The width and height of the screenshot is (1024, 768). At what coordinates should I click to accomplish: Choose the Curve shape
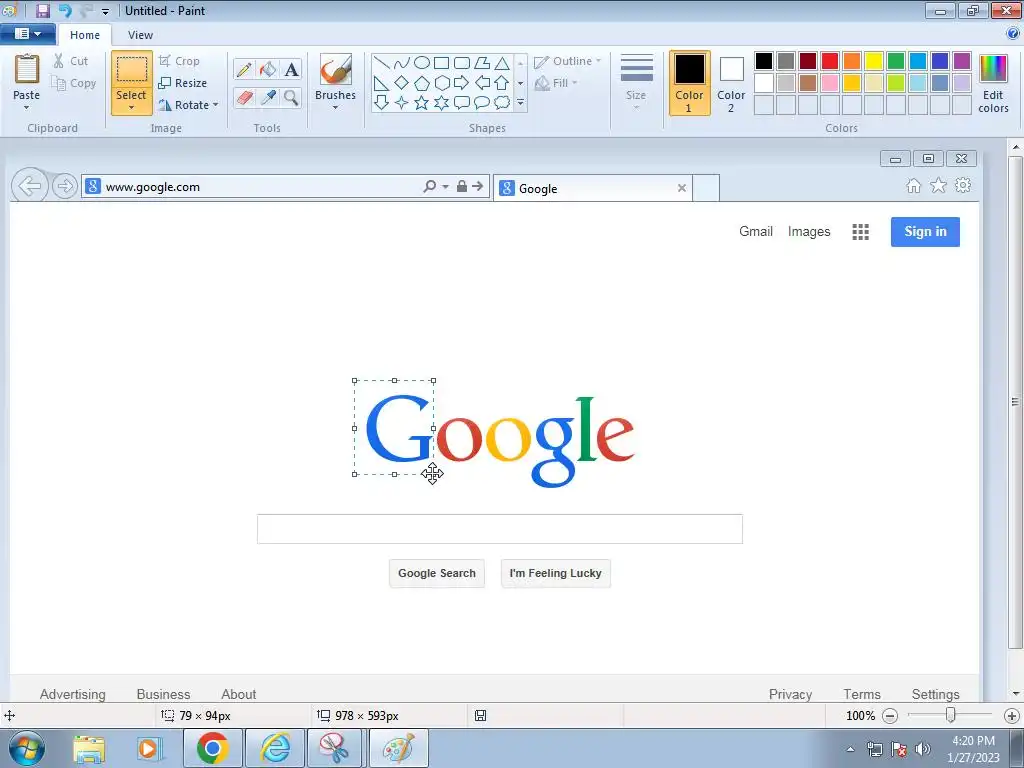tap(402, 63)
